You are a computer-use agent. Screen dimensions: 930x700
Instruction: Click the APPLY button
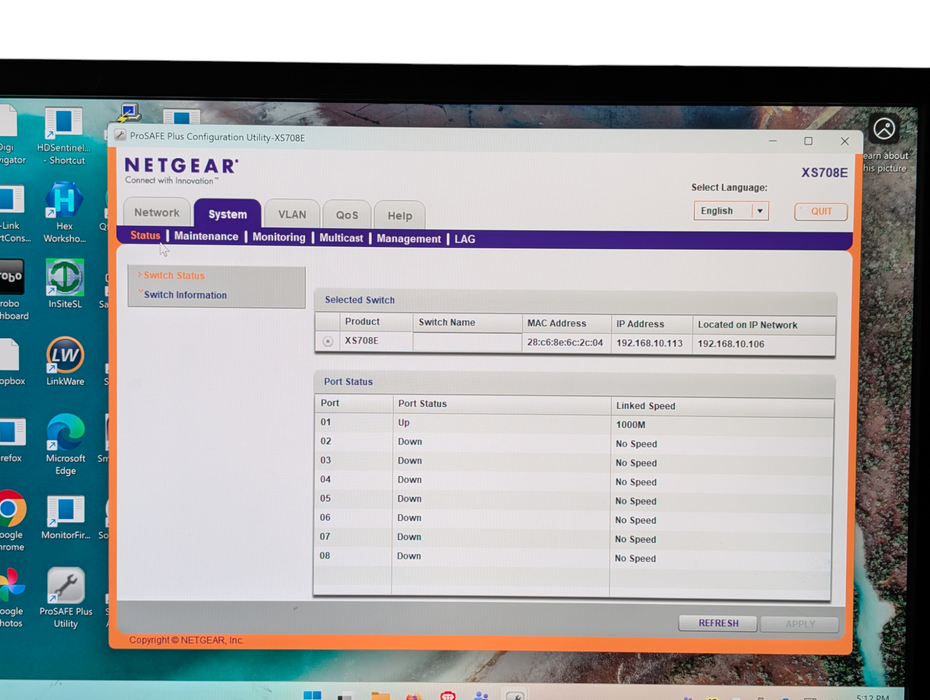pyautogui.click(x=800, y=624)
